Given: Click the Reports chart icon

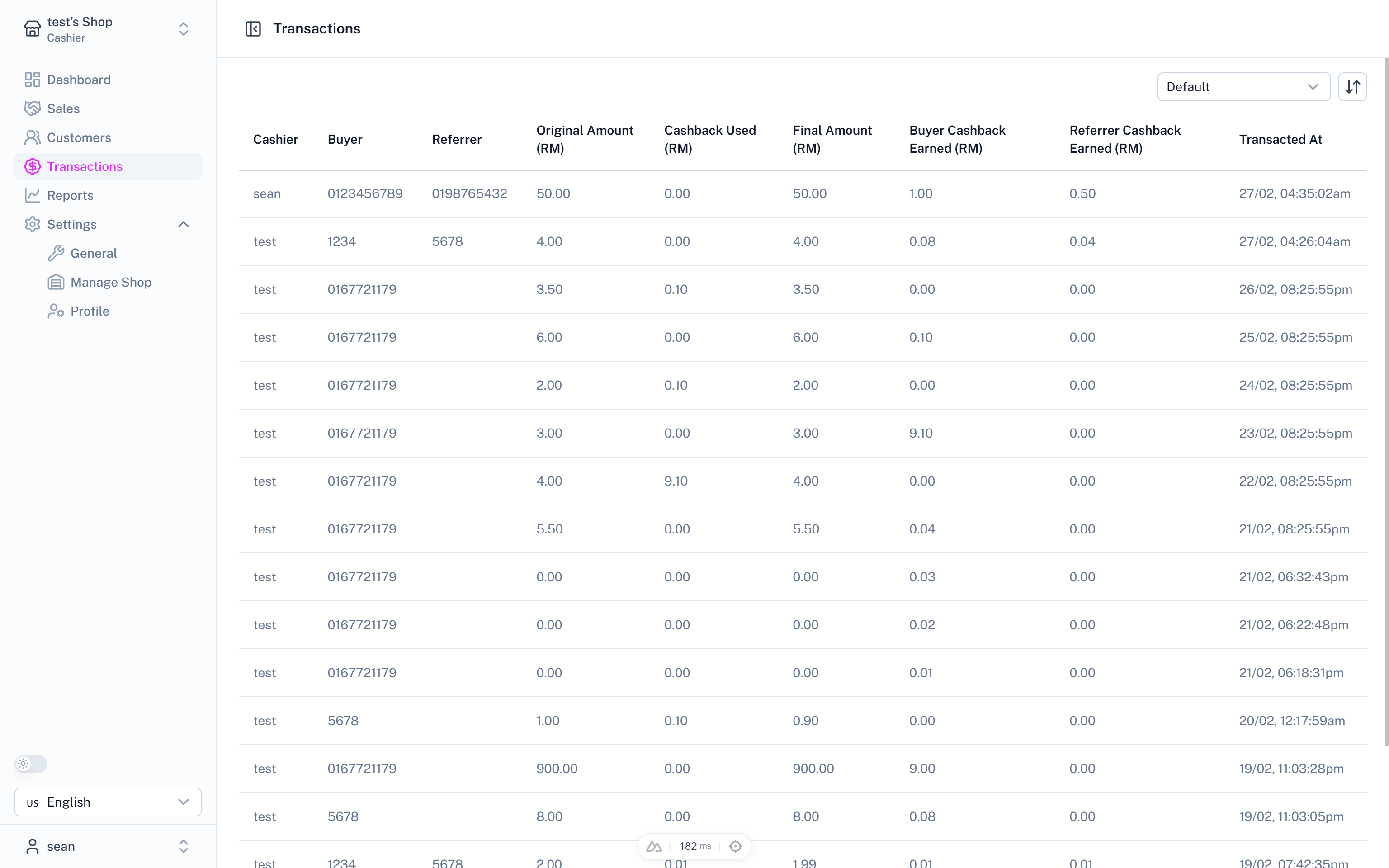Looking at the screenshot, I should click(x=33, y=195).
